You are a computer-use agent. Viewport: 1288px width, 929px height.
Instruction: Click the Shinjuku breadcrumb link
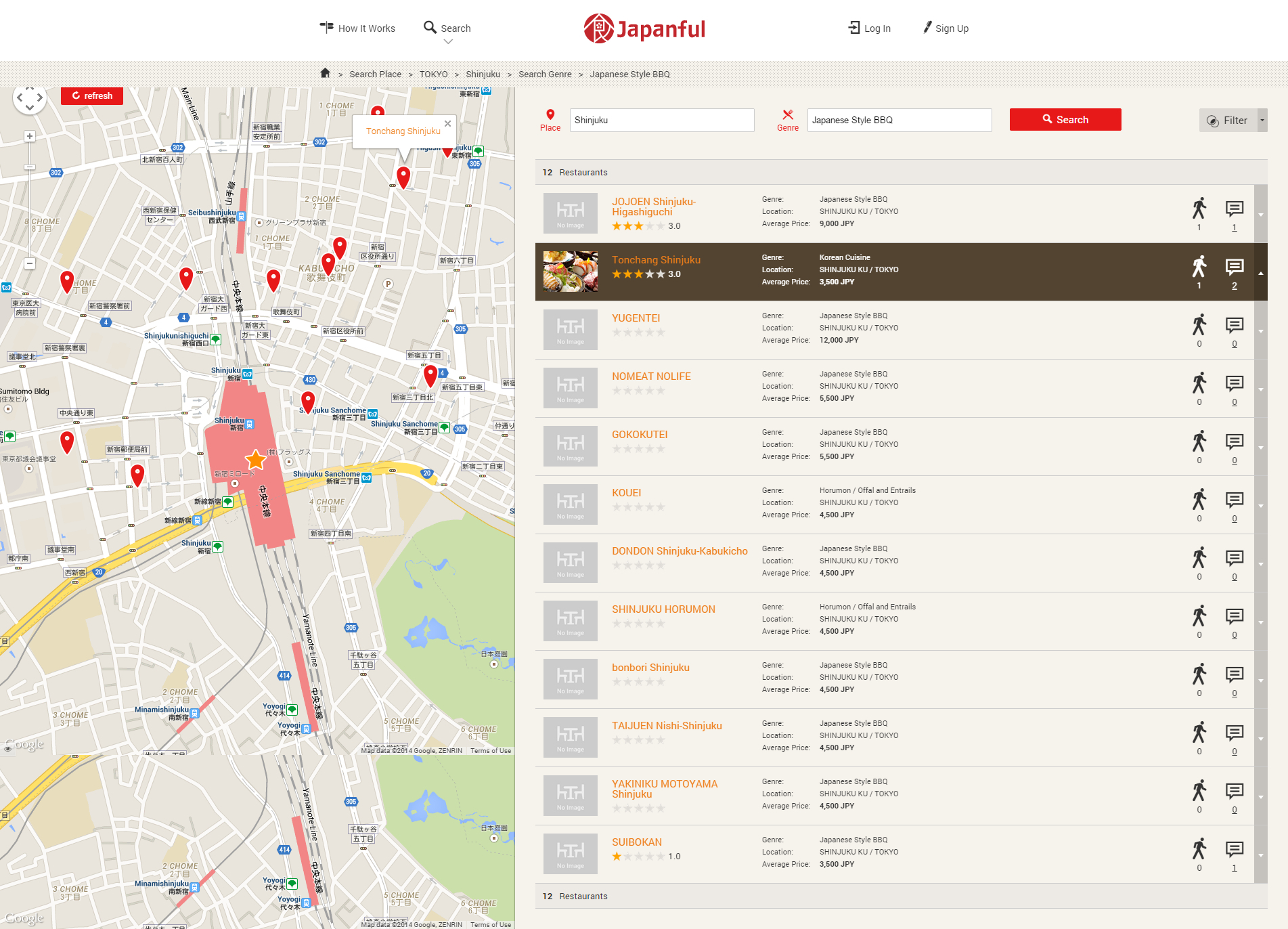[483, 74]
